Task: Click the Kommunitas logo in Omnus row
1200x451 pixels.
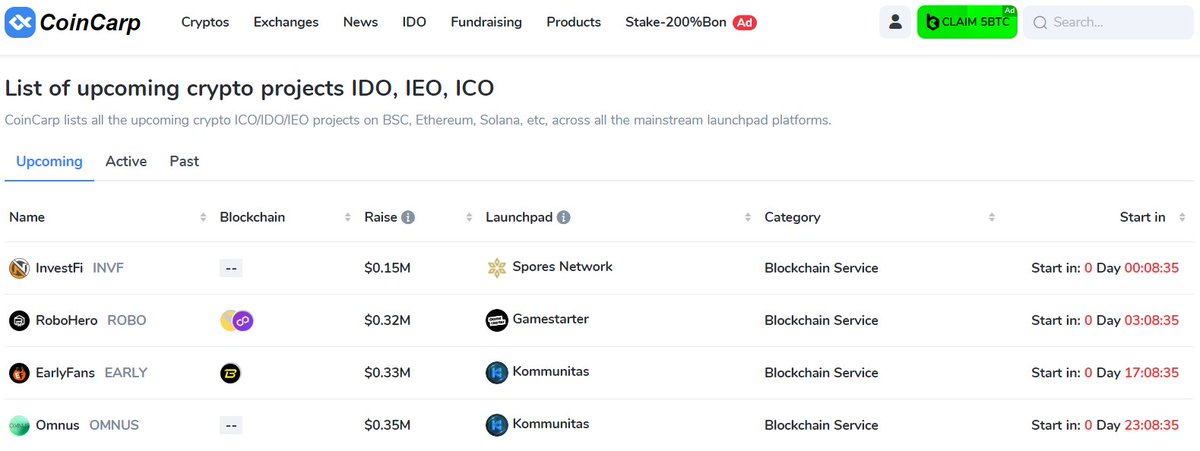Action: tap(496, 425)
